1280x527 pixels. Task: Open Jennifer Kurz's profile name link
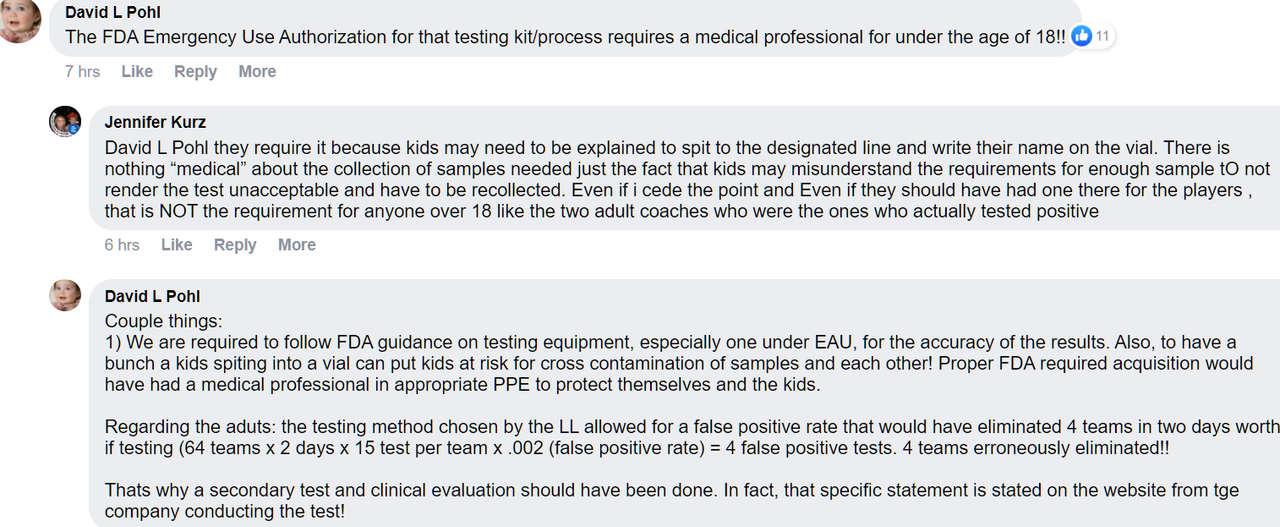tap(155, 123)
